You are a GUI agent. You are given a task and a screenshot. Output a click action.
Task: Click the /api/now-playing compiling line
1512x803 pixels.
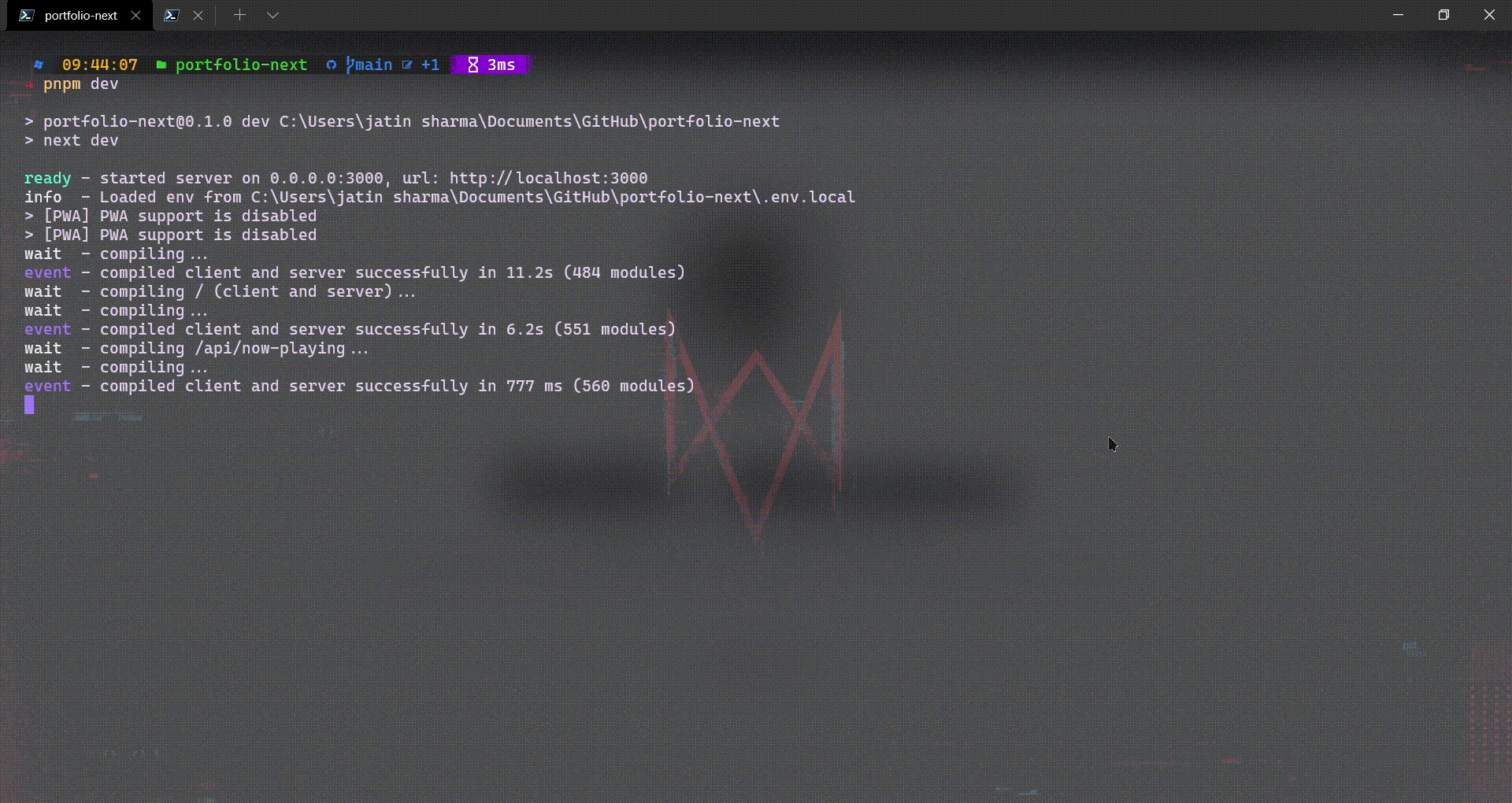196,349
